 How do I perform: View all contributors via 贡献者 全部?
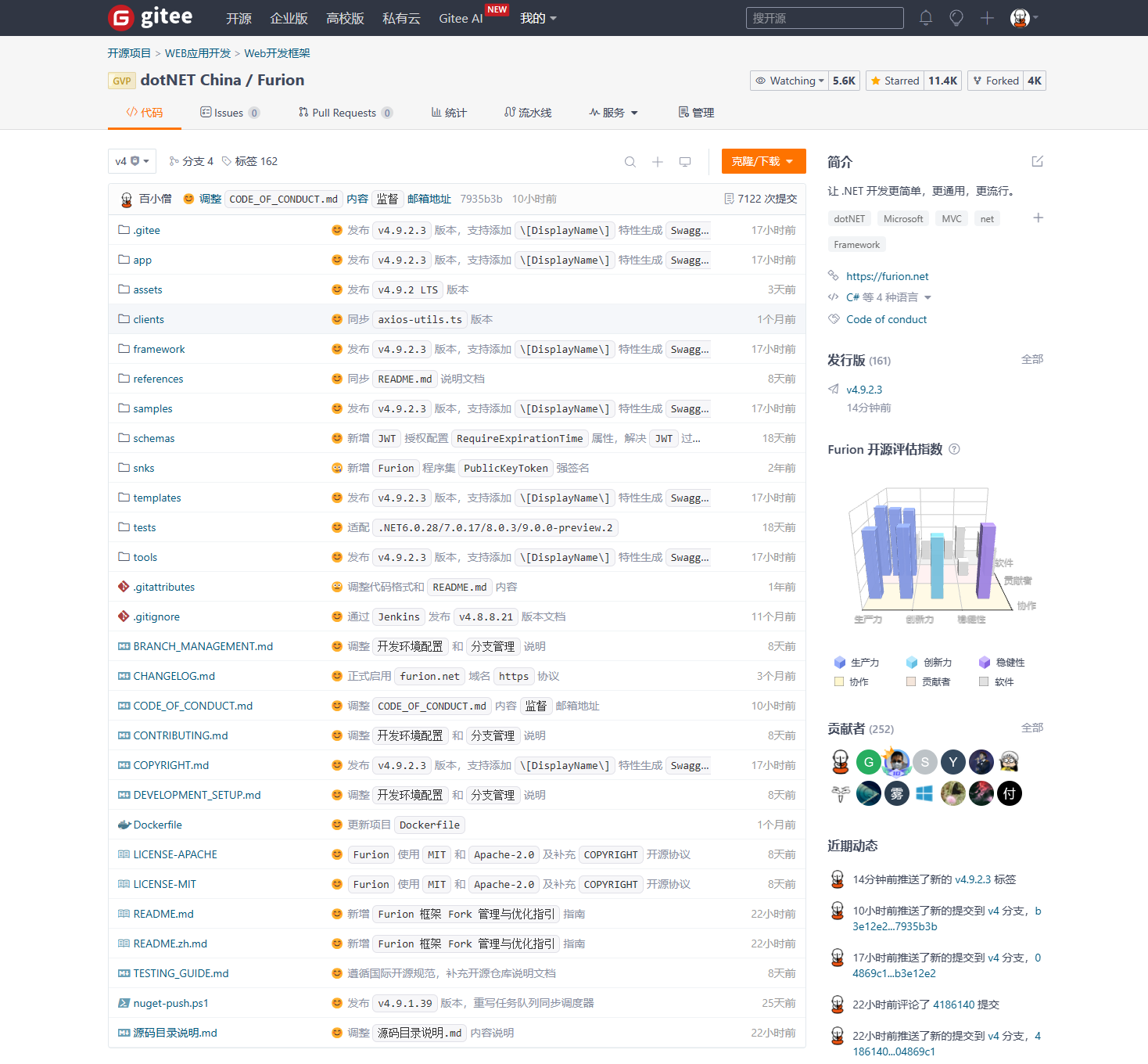point(1032,728)
